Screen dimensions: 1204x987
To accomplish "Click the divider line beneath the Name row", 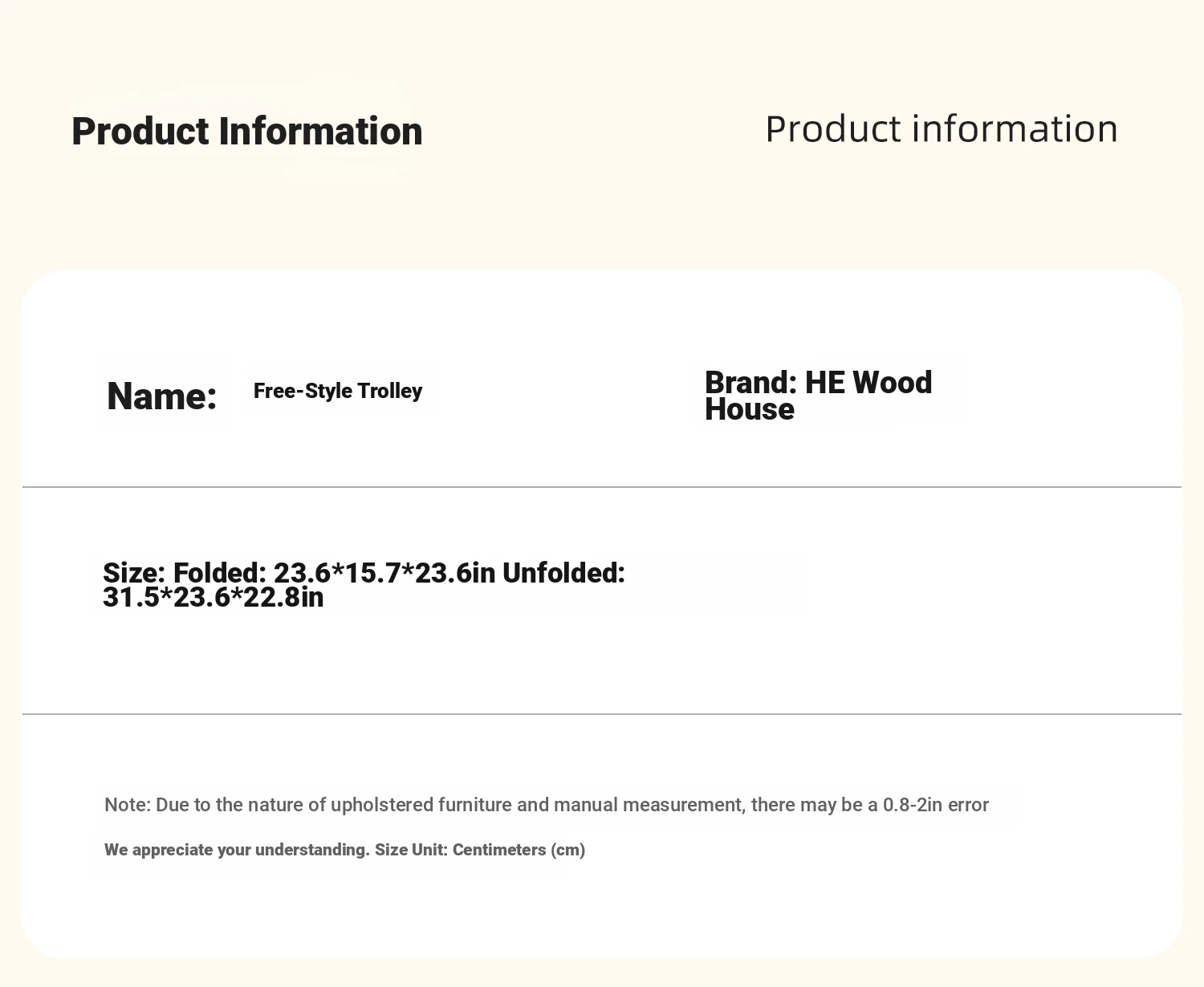I will point(602,487).
